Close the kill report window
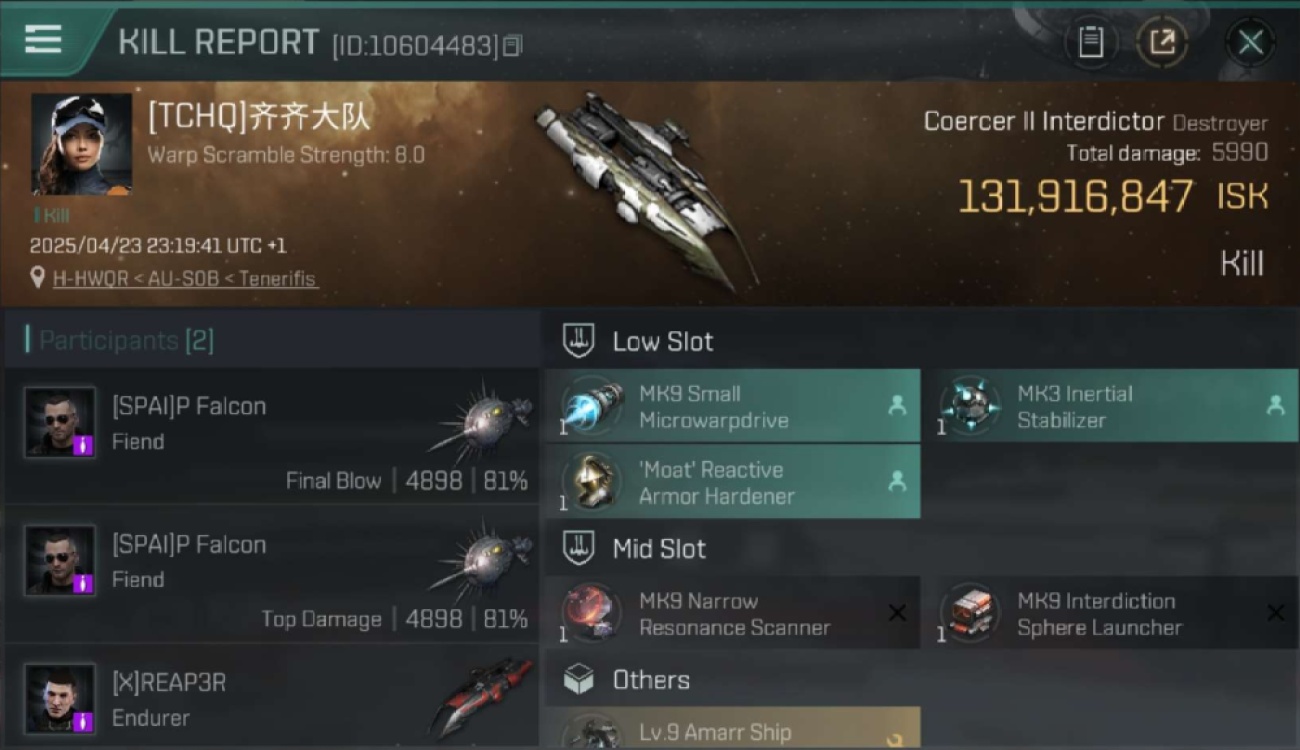Screen dimensions: 1300x750 click(x=1250, y=42)
